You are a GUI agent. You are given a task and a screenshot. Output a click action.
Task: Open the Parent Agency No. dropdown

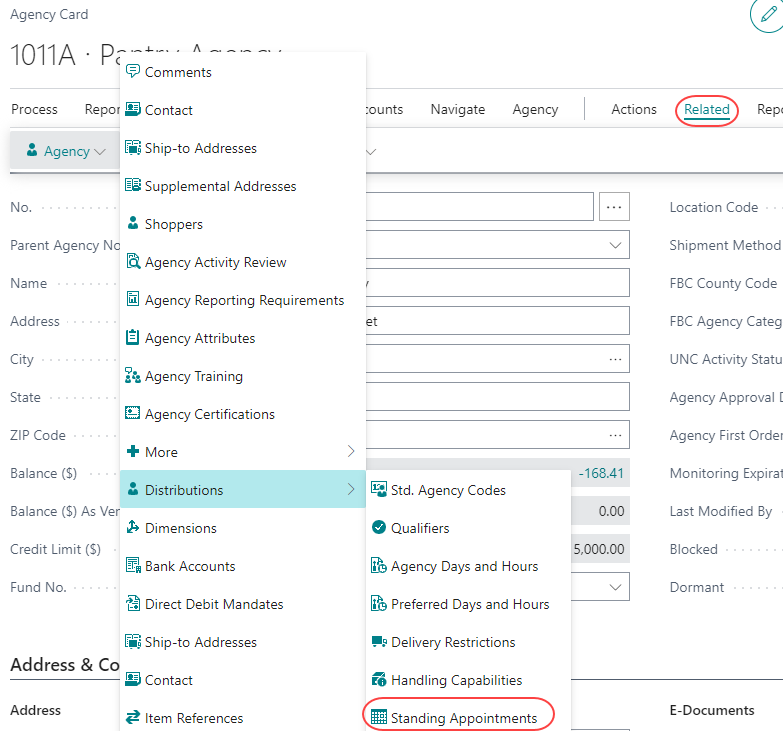click(614, 246)
